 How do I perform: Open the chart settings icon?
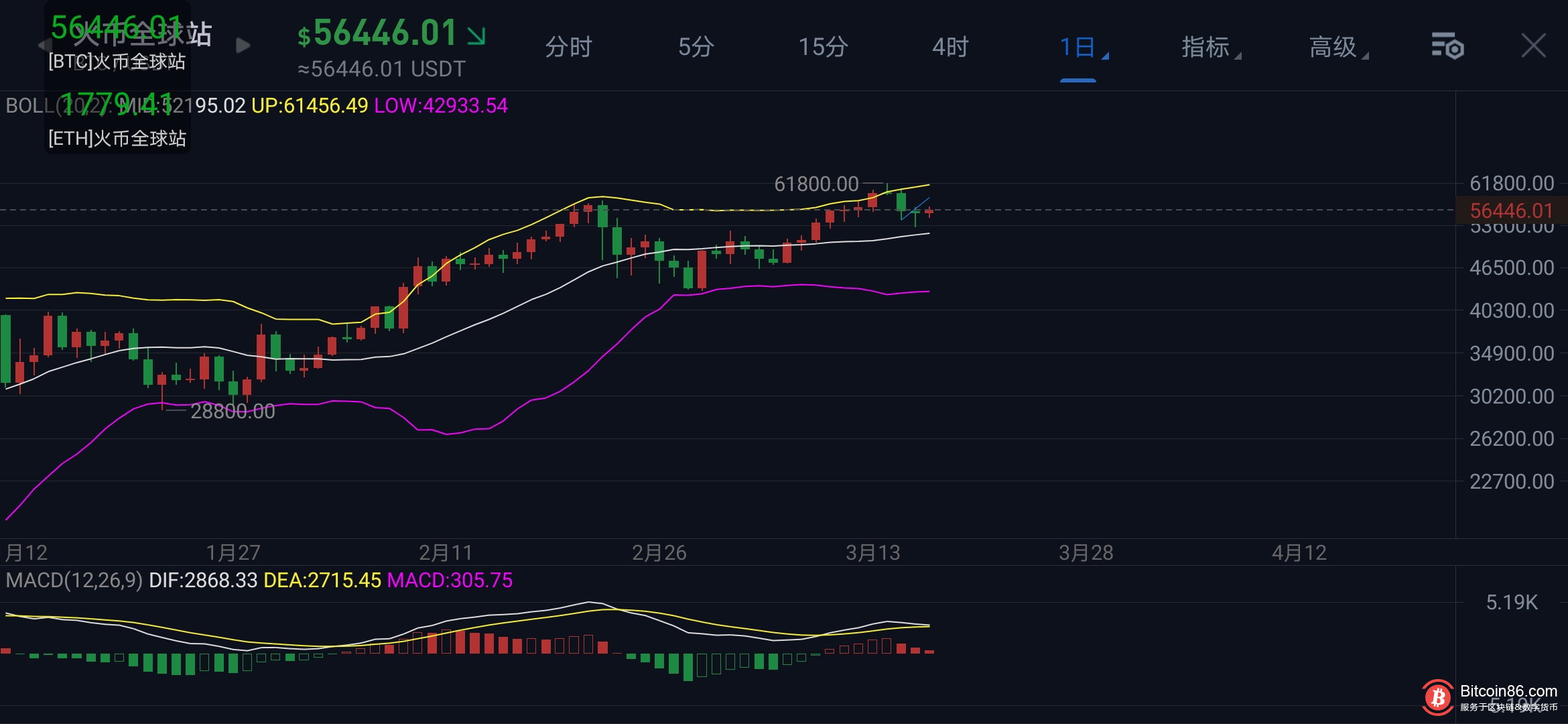pos(1447,46)
